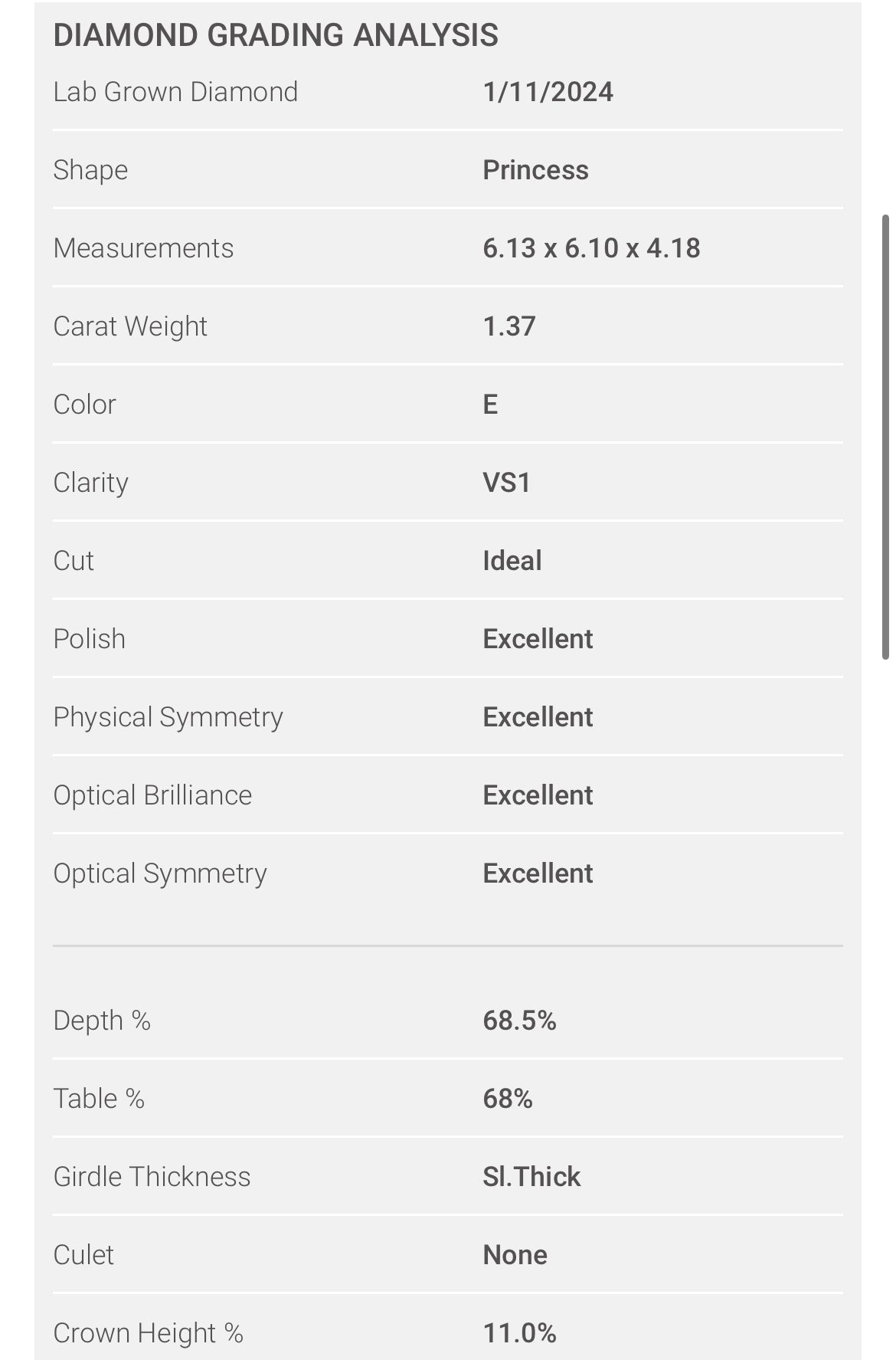Click the color grade E

[x=491, y=405]
